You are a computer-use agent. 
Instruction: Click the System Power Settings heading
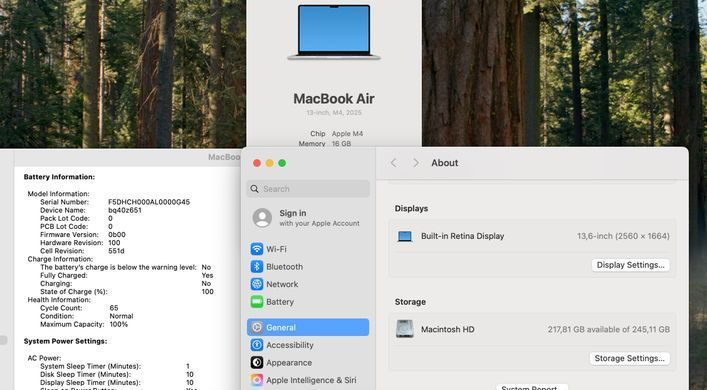65,341
